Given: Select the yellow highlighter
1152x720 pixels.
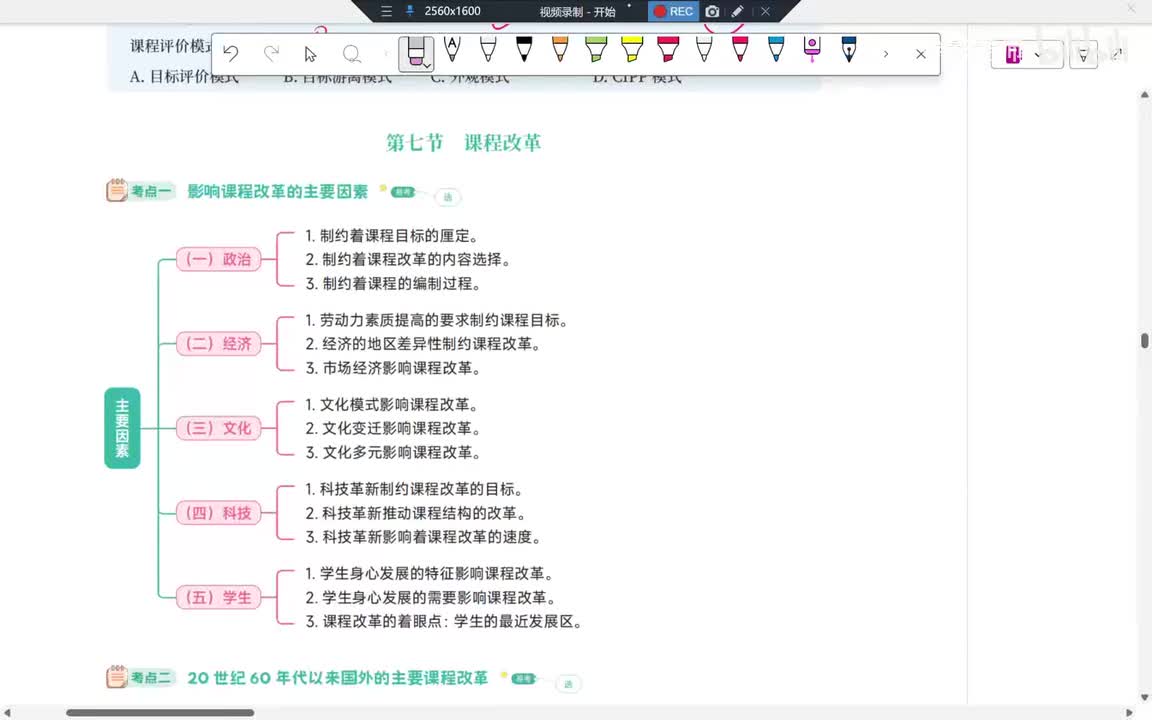Looking at the screenshot, I should (632, 49).
